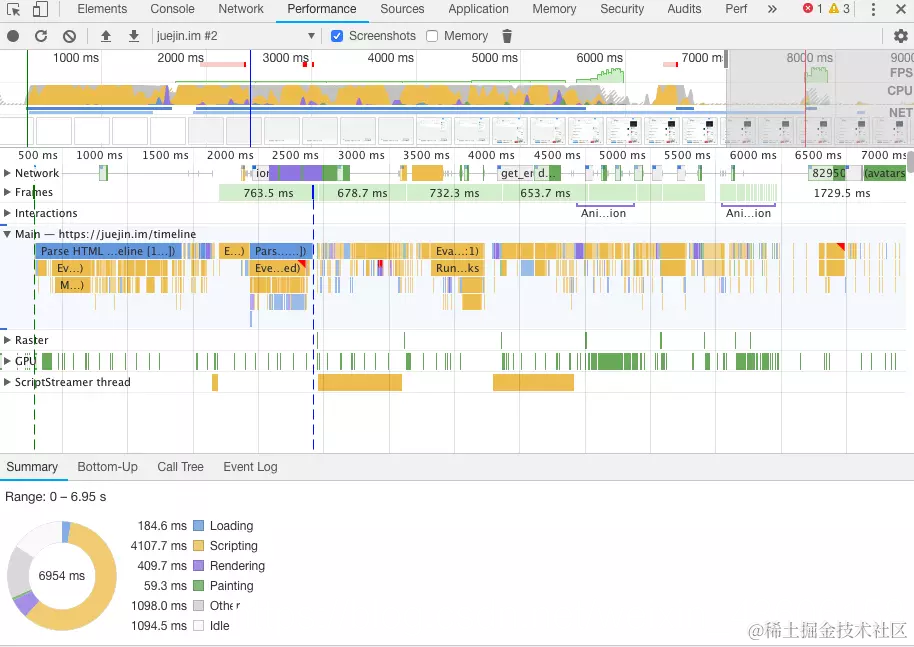
Task: Open the Audits tab
Action: click(684, 9)
